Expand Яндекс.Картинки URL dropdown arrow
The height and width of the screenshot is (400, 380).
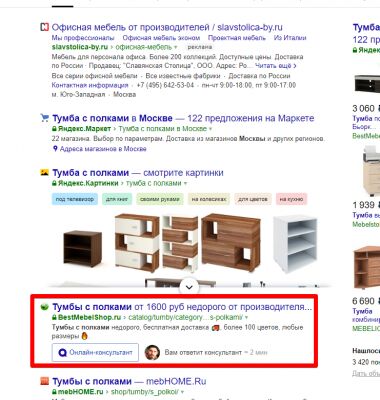point(185,183)
